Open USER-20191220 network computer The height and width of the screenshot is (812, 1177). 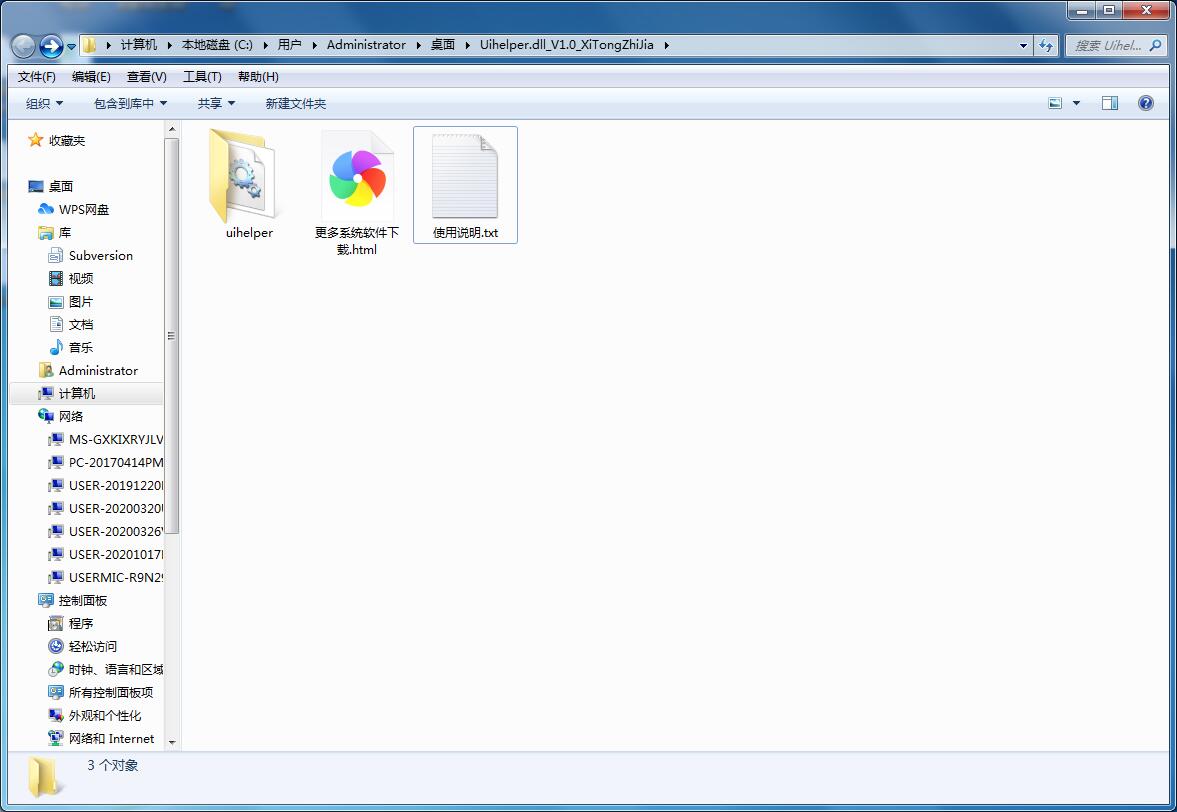[x=116, y=486]
